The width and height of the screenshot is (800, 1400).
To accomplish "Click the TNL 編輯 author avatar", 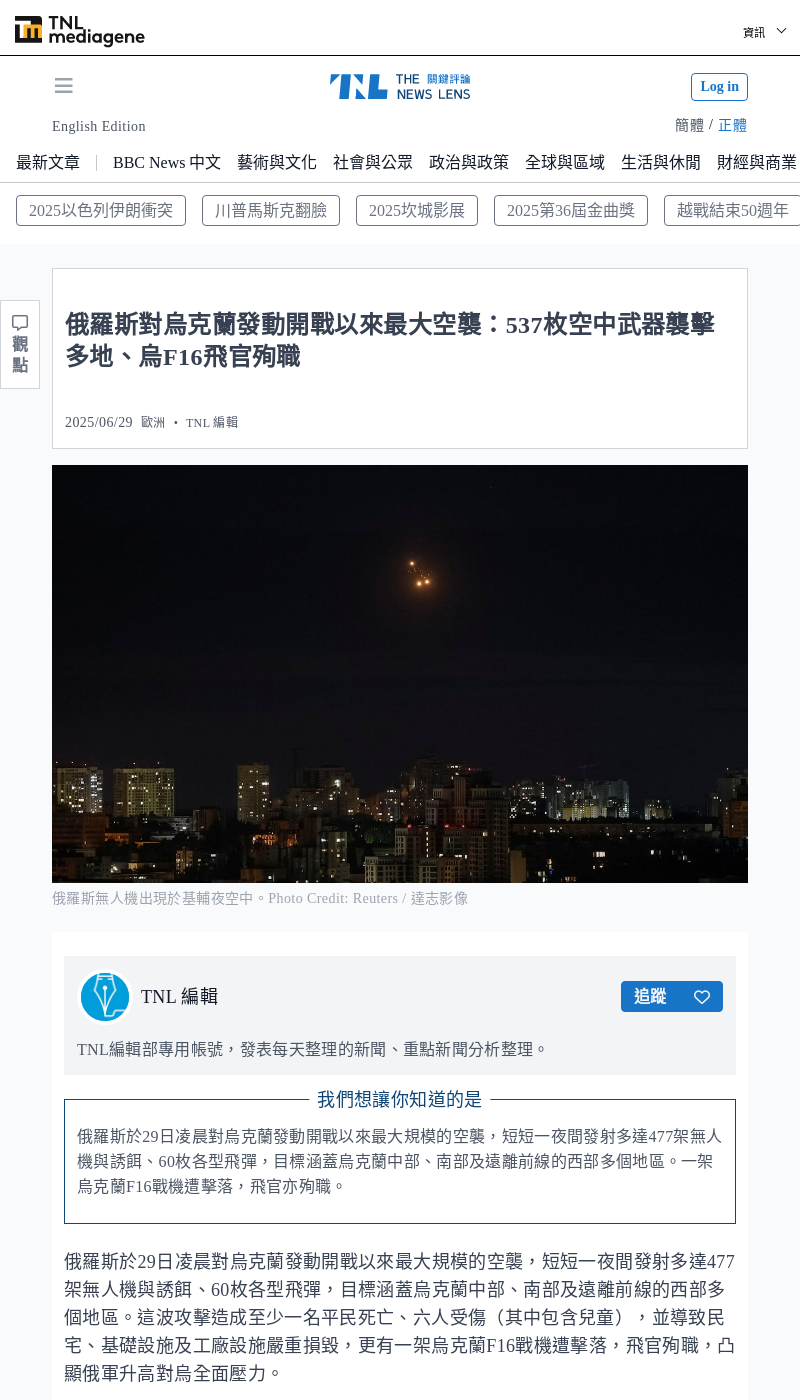I will (x=105, y=997).
